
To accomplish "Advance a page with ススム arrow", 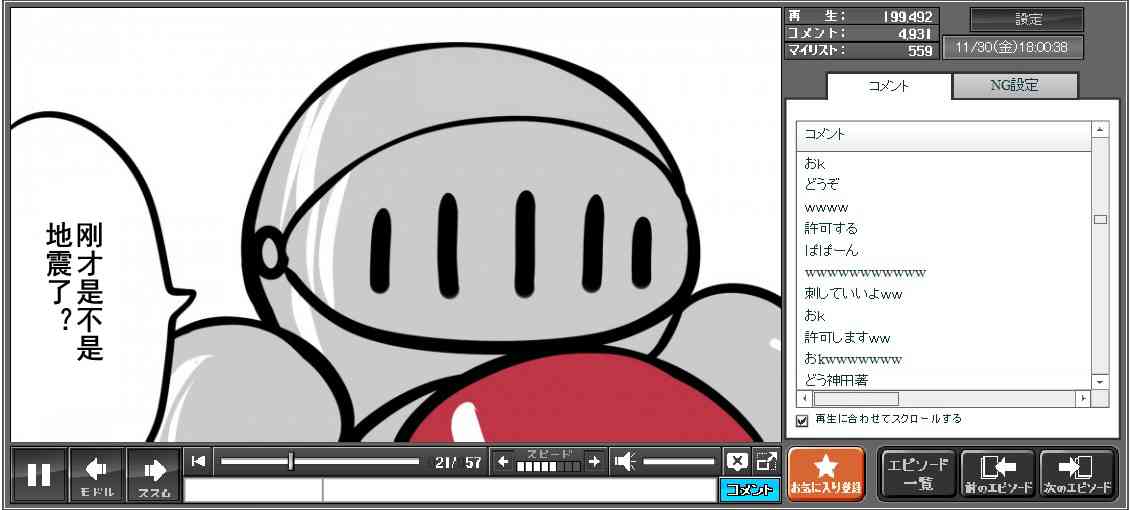I will click(154, 474).
